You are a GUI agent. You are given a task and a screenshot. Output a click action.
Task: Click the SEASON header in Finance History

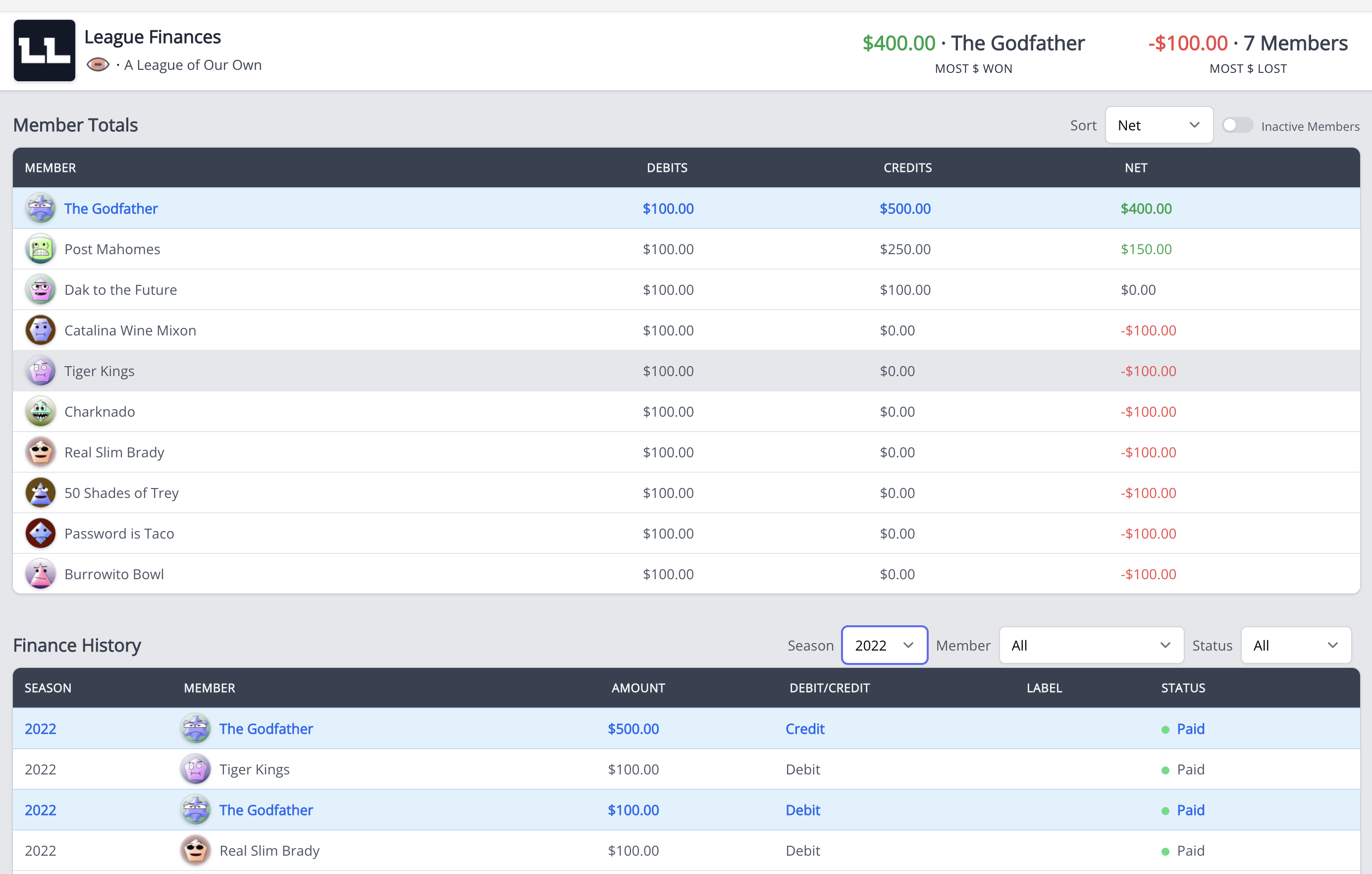pos(48,688)
